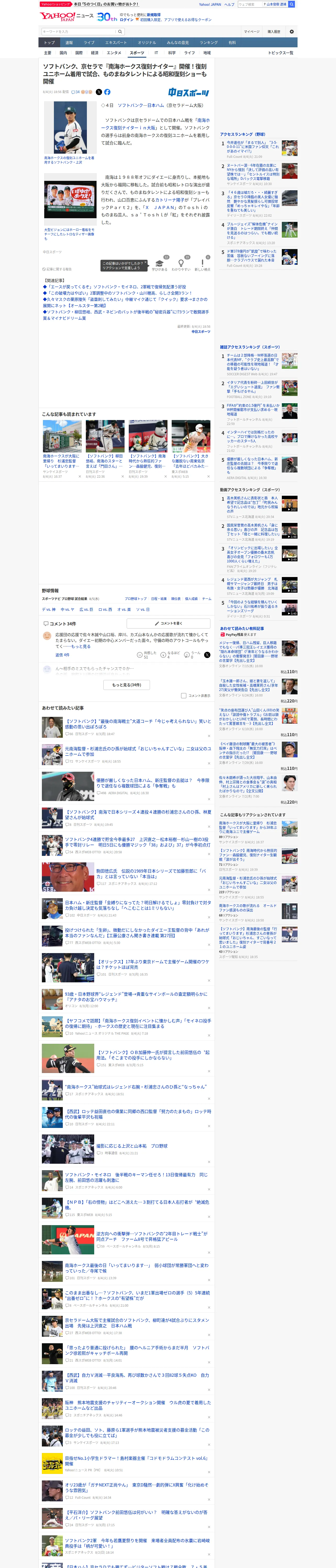Select 経済 category sub-tab
The height and width of the screenshot is (1568, 336).
tap(94, 53)
